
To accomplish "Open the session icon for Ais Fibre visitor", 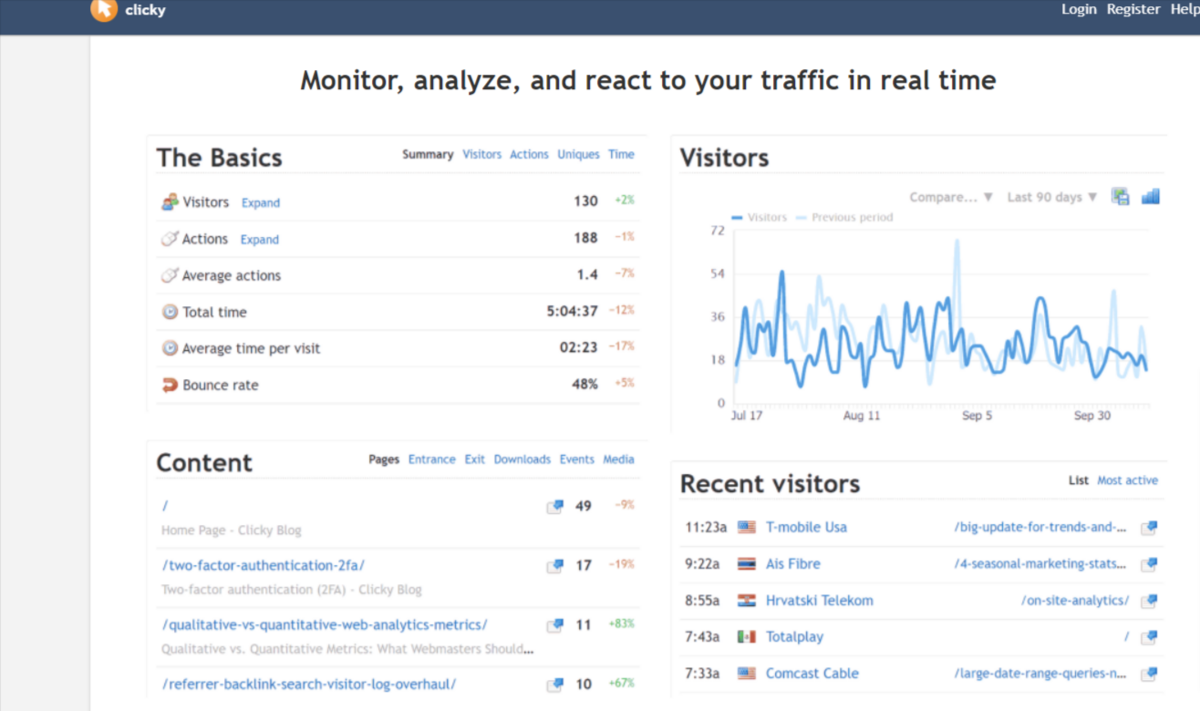I will point(1149,565).
